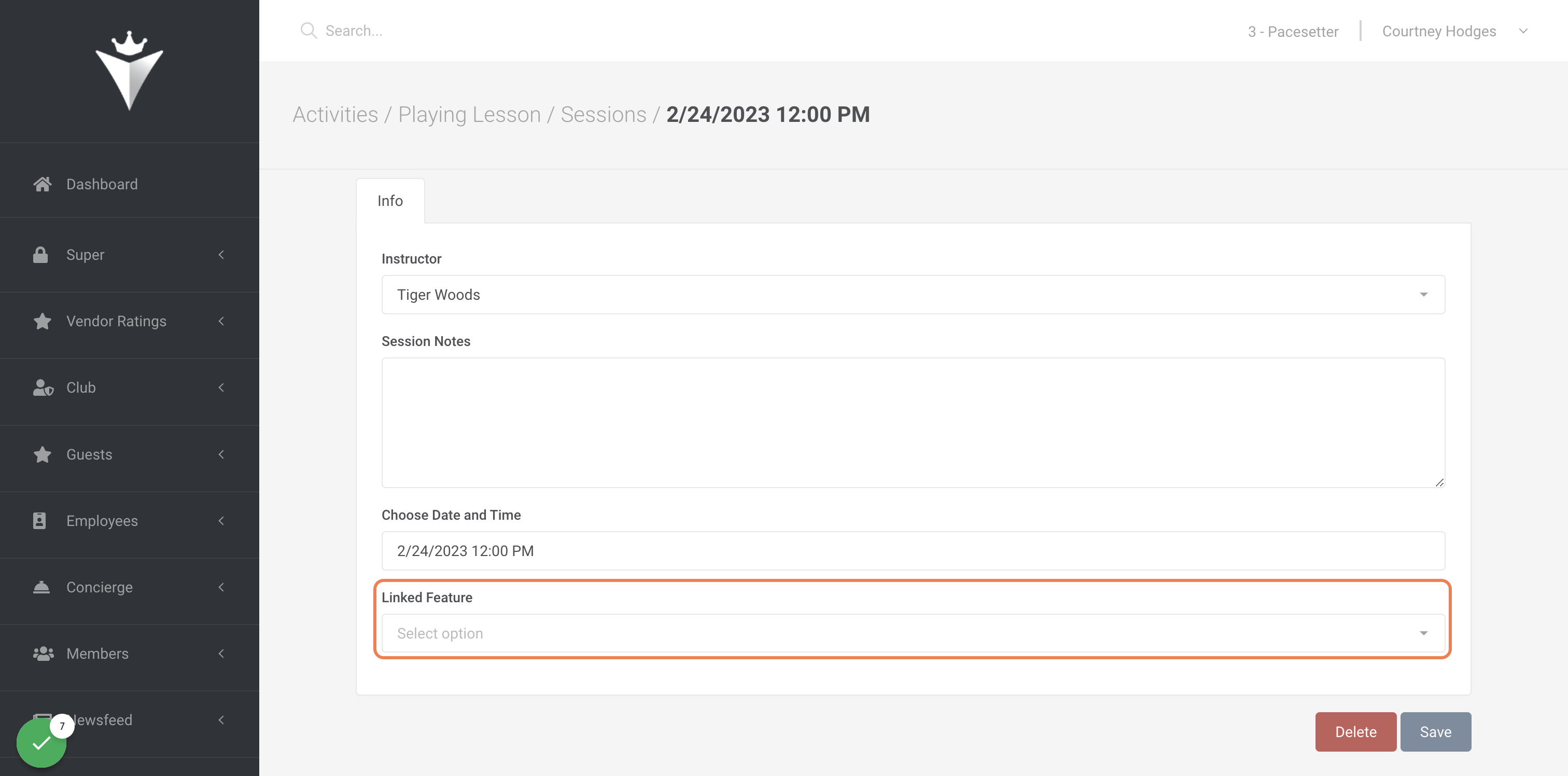Viewport: 1568px width, 776px height.
Task: Expand the Club submenu chevron
Action: pos(221,387)
